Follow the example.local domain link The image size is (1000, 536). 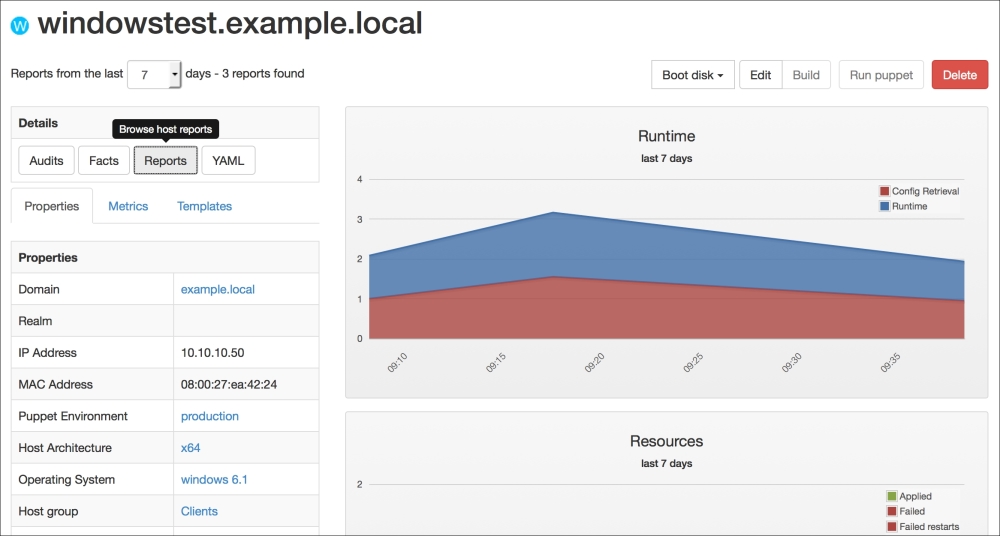click(x=218, y=290)
